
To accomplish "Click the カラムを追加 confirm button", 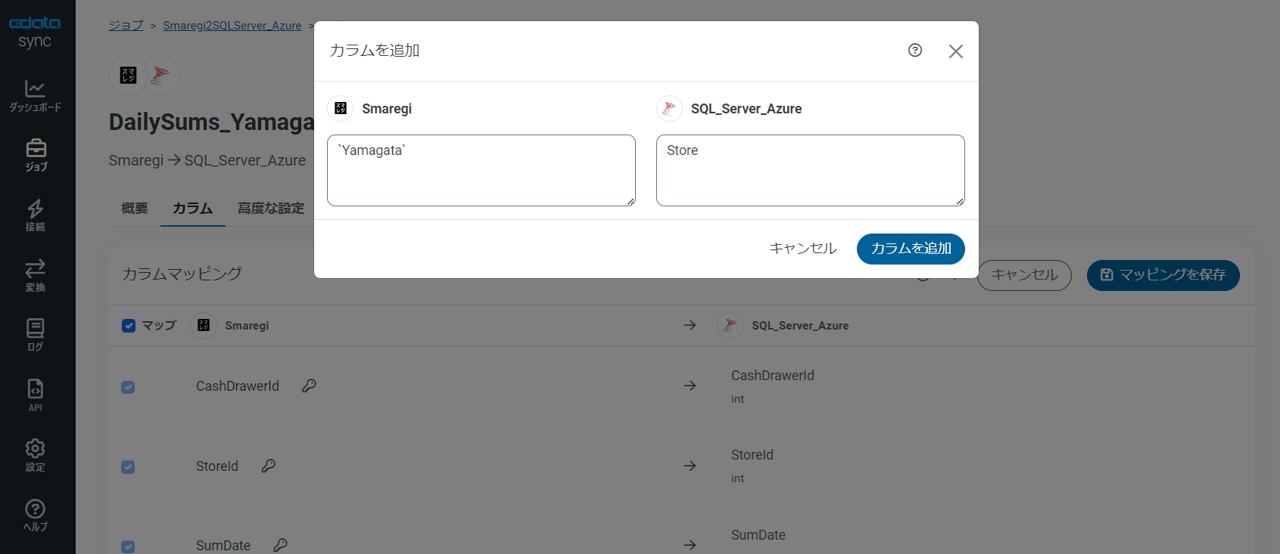I will [x=910, y=249].
